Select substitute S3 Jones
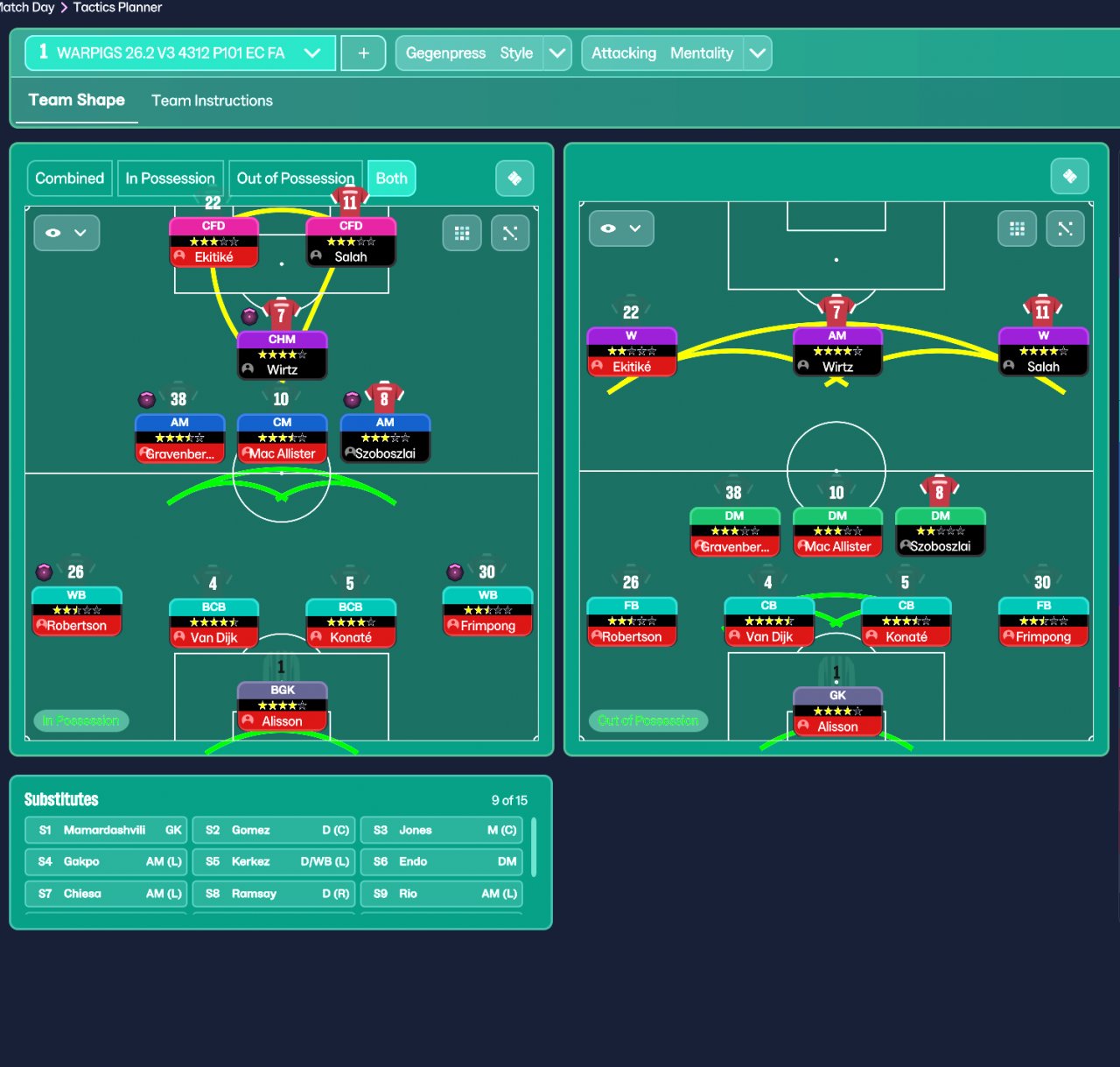The image size is (1120, 1067). point(441,830)
